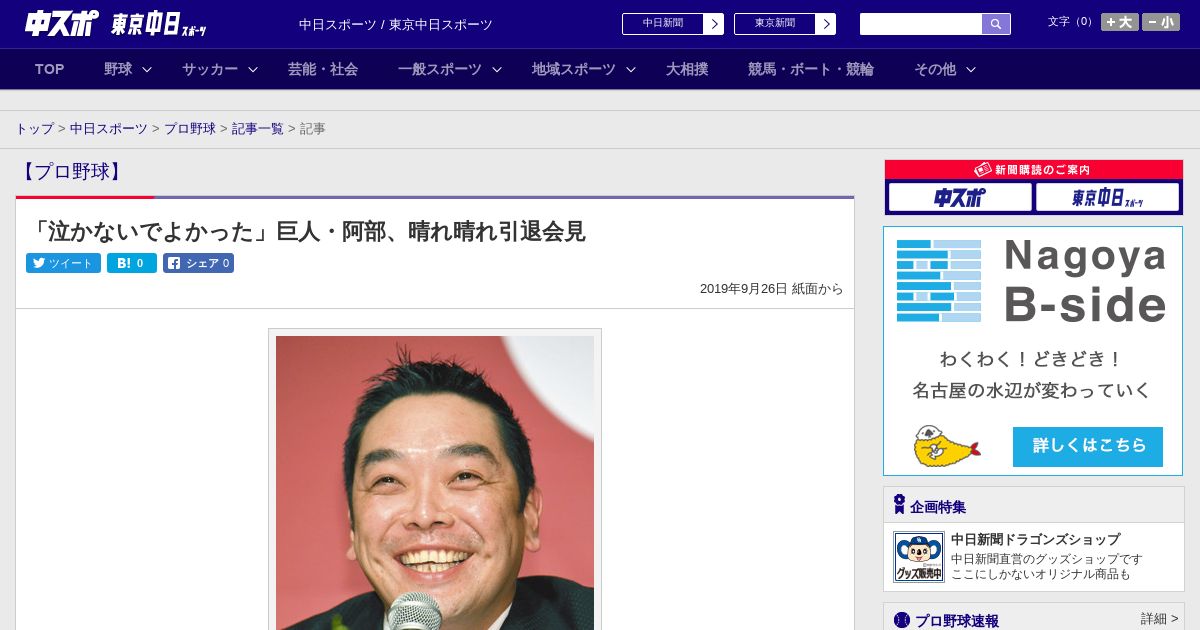Click the search magnifier button

tap(996, 24)
